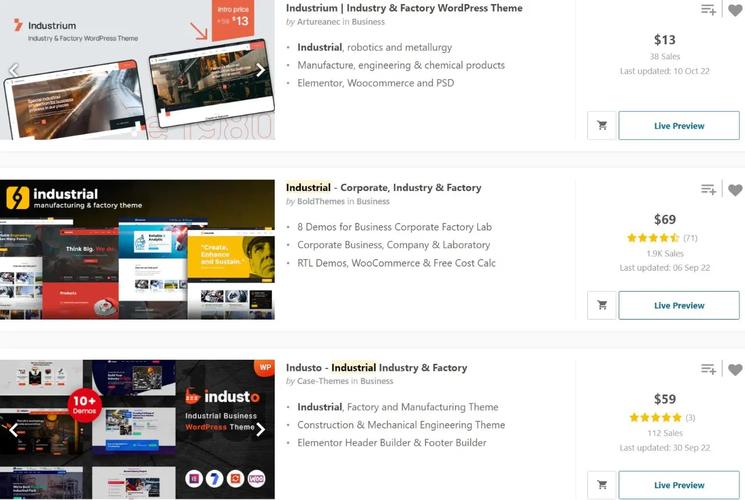Visit author BoldThemes profile

pyautogui.click(x=322, y=202)
